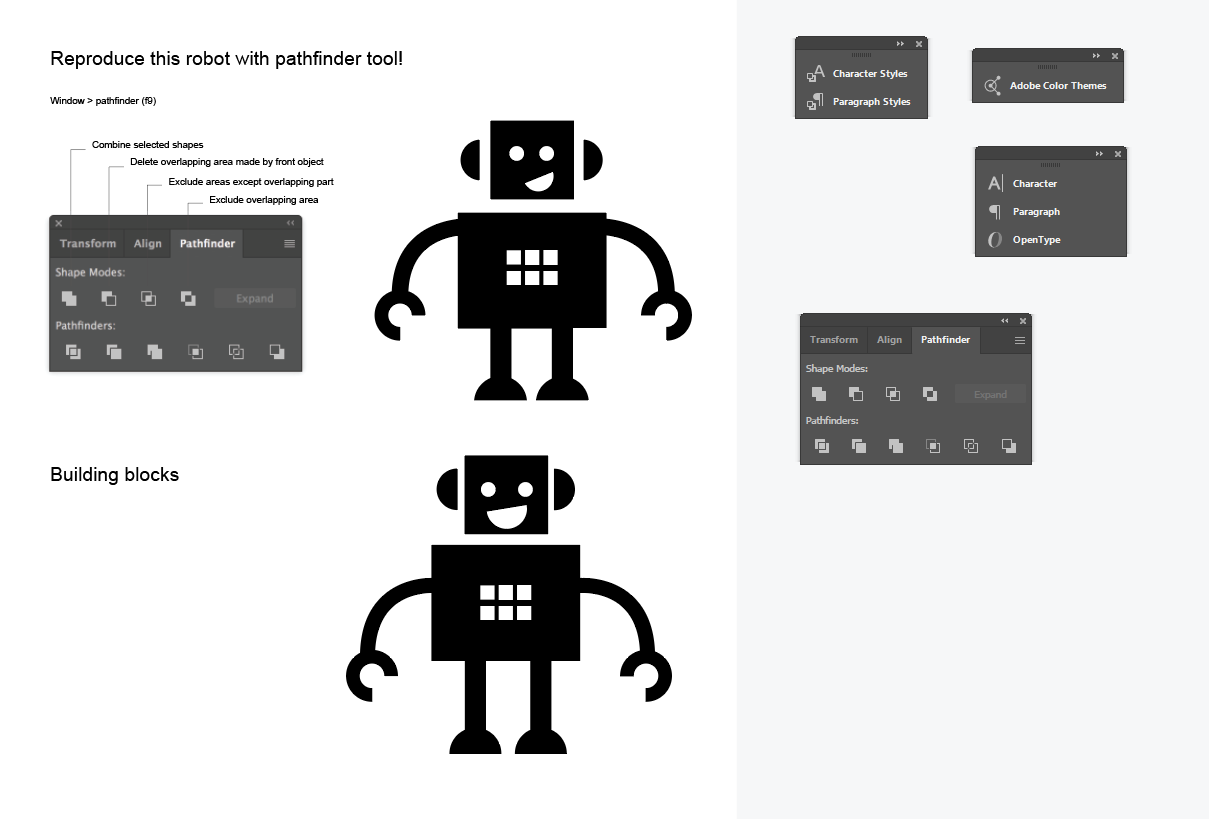
Task: Click Outline icon in annotated Pathfinder panel
Action: 236,351
